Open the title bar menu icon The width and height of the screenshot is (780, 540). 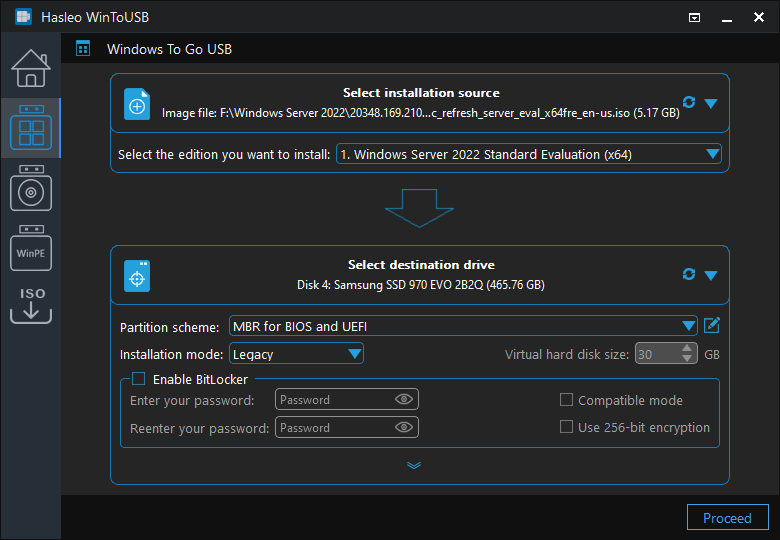[694, 18]
